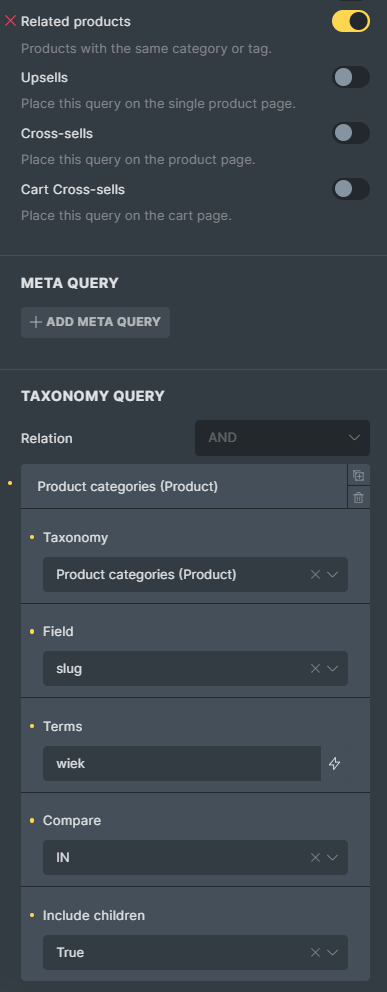
Task: Click the red X beside Related products
Action: pyautogui.click(x=10, y=22)
